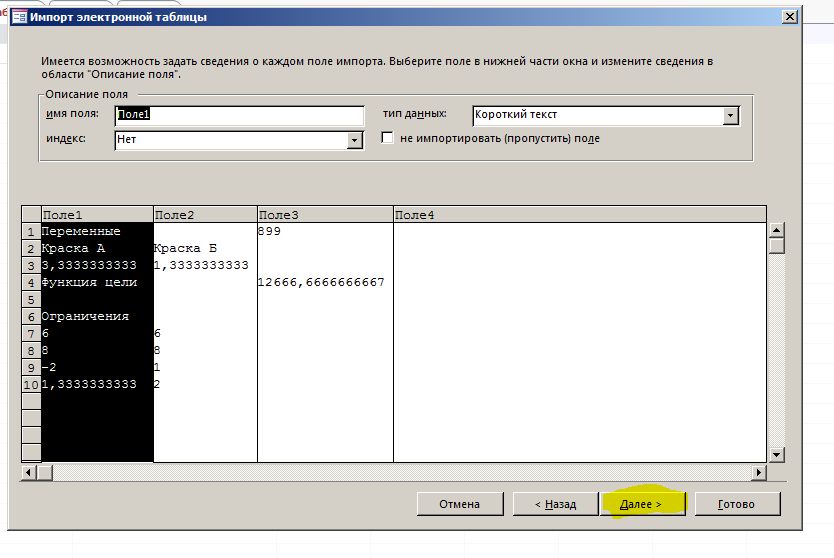834x558 pixels.
Task: Click the '12666,6666666667' cell
Action: pyautogui.click(x=326, y=282)
